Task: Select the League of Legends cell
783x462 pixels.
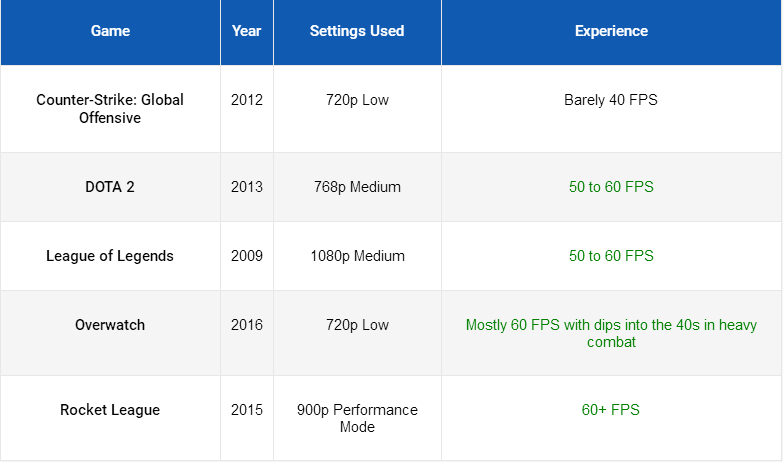Action: click(x=110, y=256)
